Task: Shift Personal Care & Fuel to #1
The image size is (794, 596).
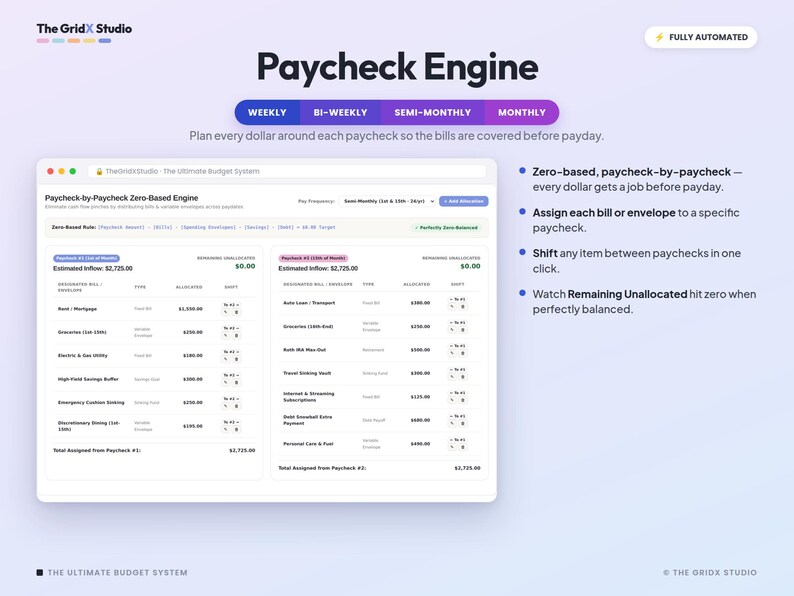Action: (457, 440)
